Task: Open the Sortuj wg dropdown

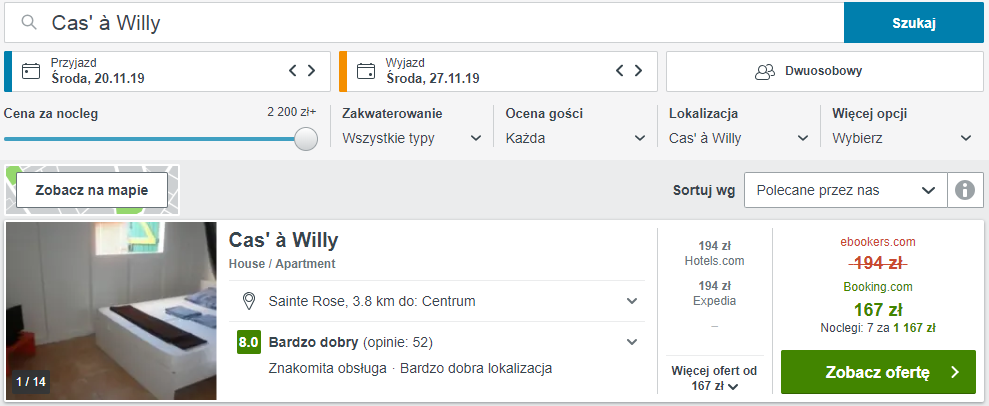Action: (846, 190)
